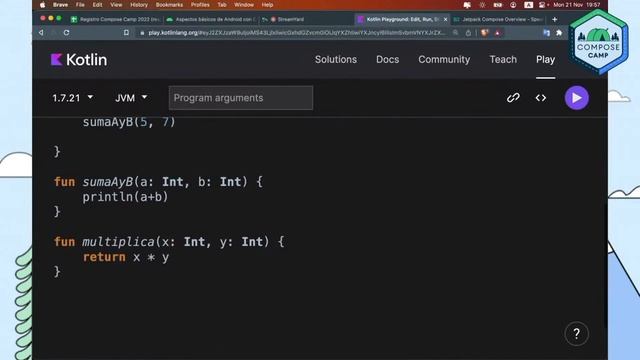Open the keyboard input source menu

[529, 5]
